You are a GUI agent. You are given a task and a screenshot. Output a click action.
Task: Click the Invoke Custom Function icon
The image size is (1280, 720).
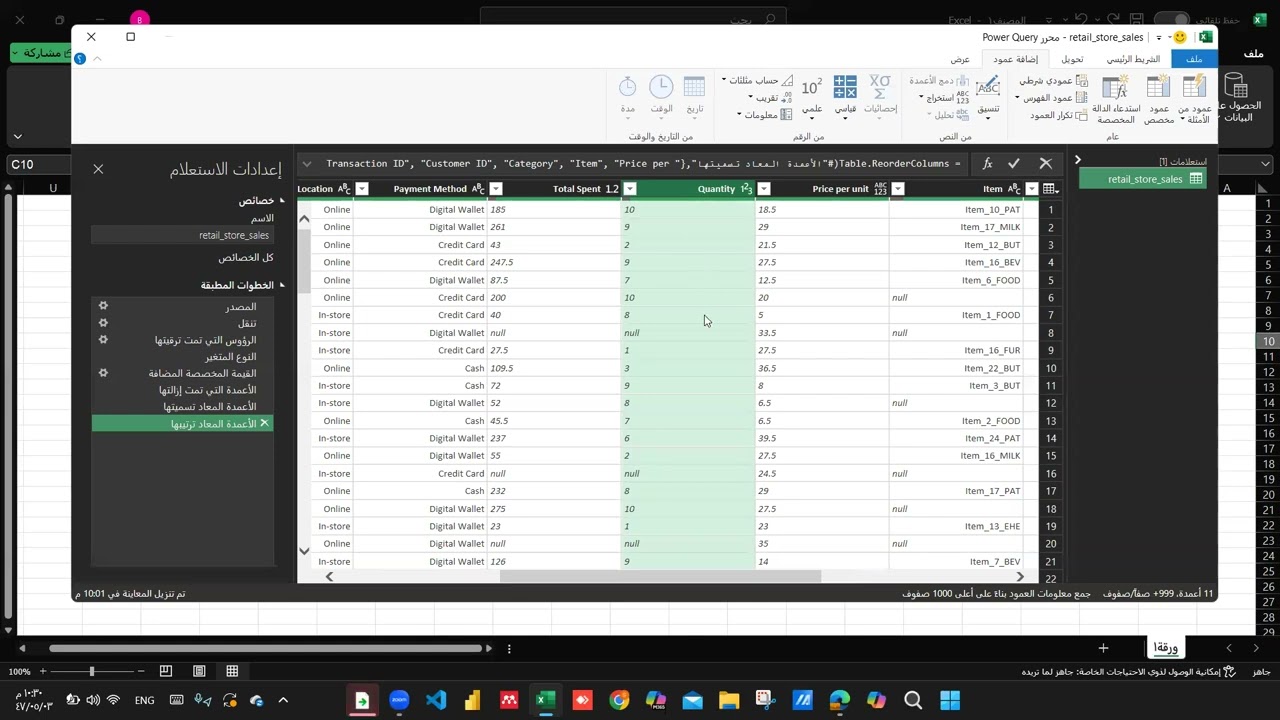click(1115, 88)
